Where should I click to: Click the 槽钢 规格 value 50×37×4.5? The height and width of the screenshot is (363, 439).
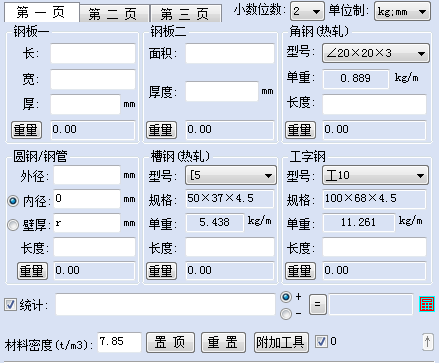[x=230, y=199]
